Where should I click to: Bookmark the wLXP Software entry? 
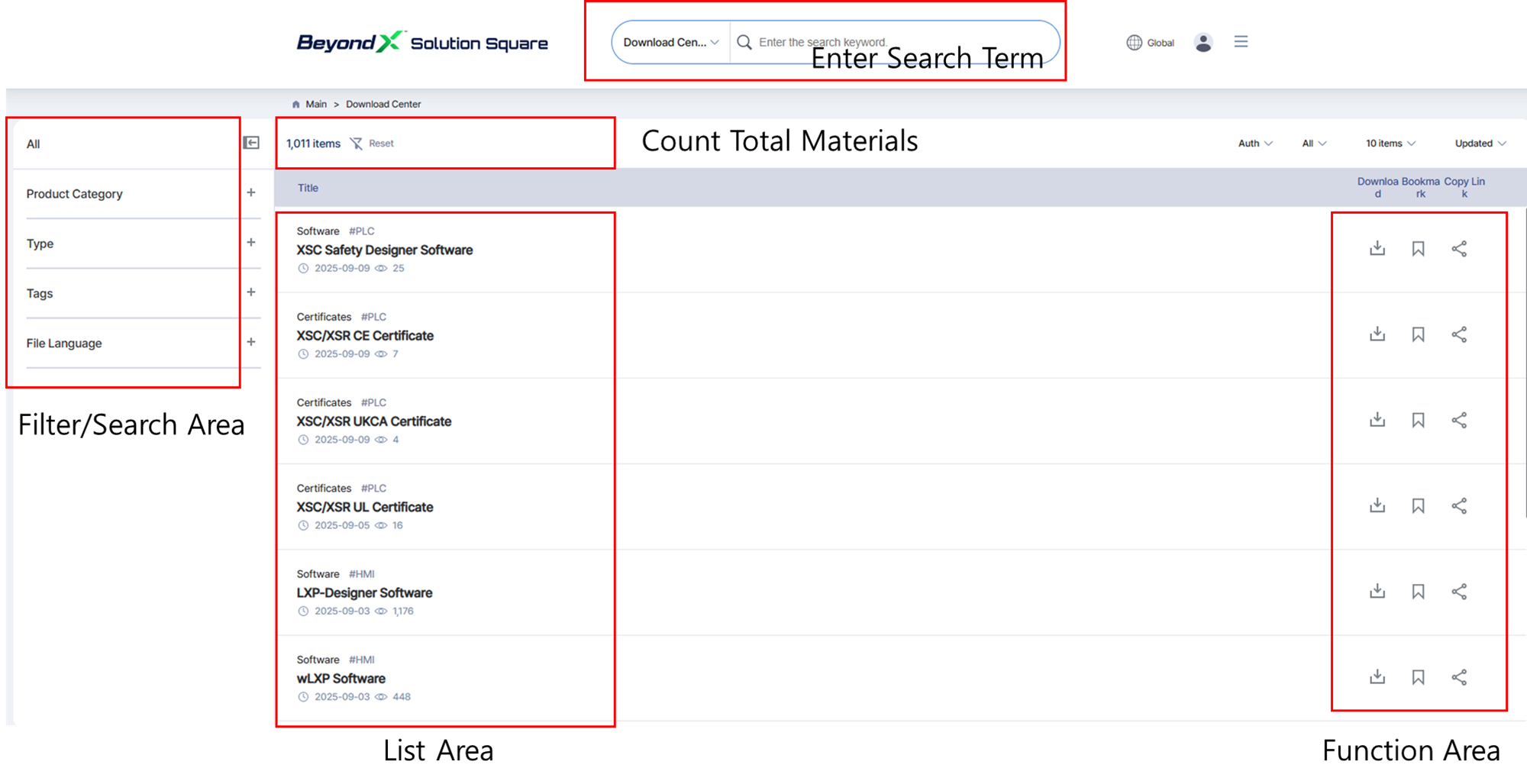pos(1418,677)
